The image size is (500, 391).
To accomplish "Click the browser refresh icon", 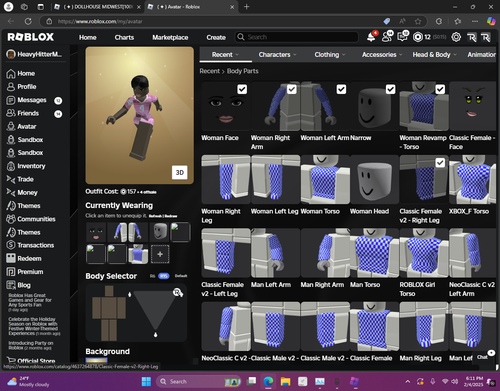I will coord(28,21).
